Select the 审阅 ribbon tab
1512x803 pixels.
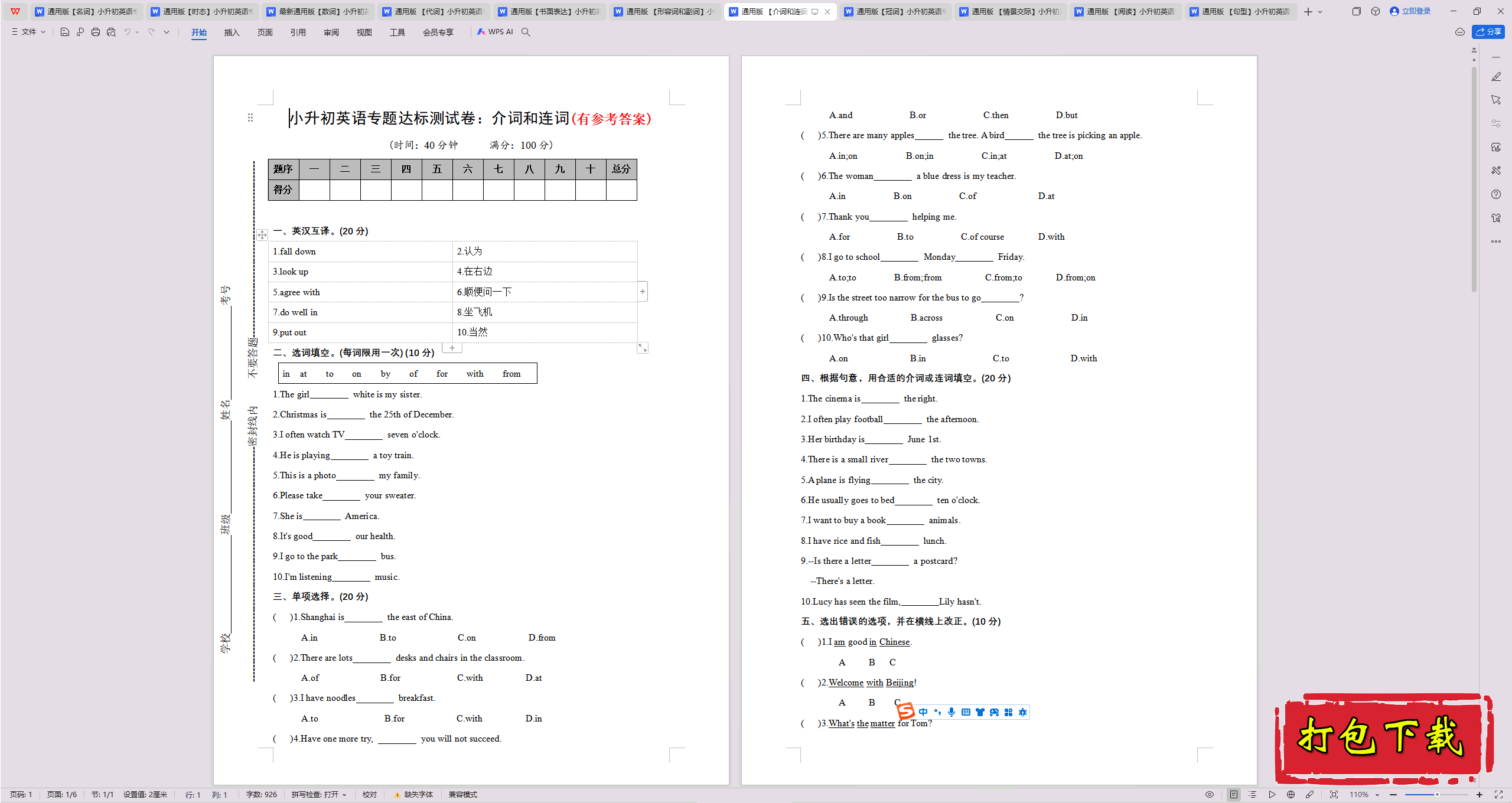pyautogui.click(x=331, y=32)
